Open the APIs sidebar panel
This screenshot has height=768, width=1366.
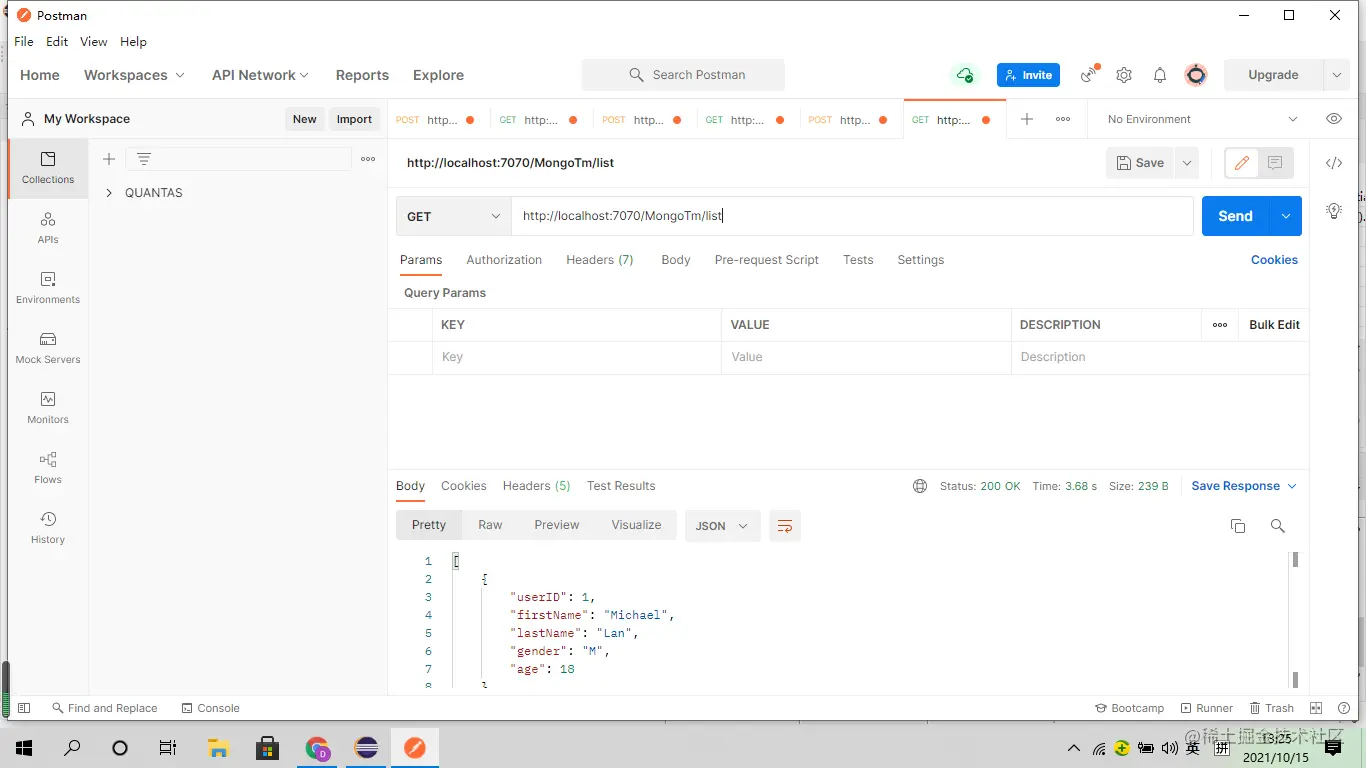[x=48, y=228]
